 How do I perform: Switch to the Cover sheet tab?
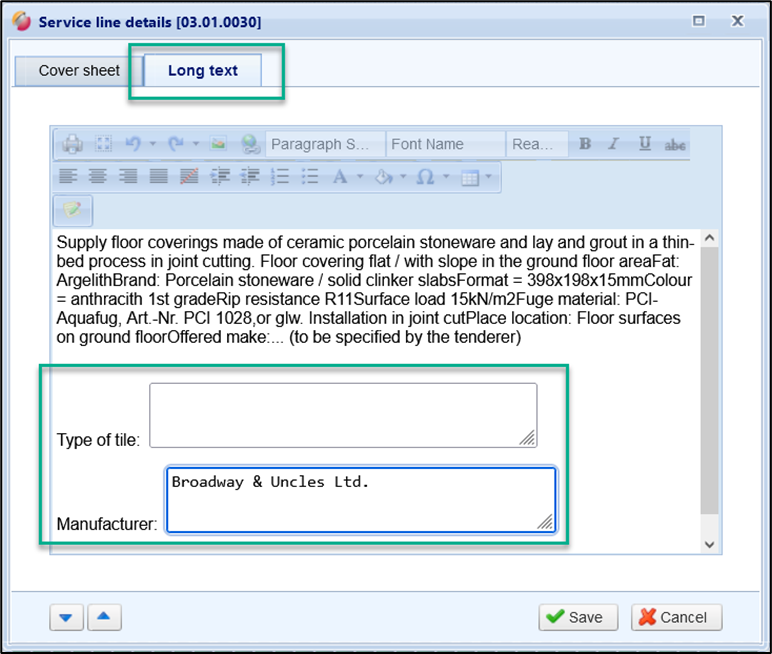79,71
